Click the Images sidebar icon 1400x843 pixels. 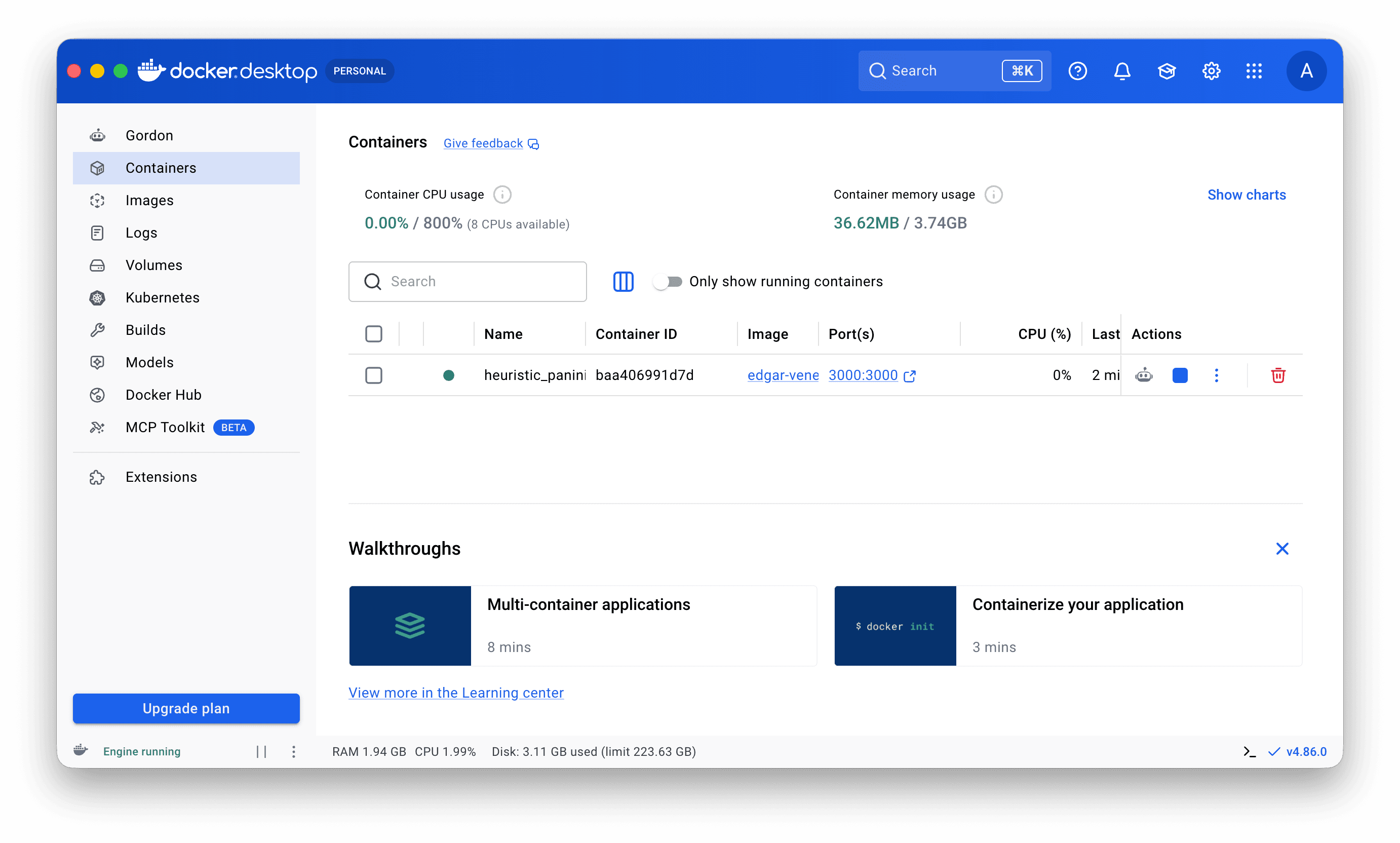click(97, 201)
